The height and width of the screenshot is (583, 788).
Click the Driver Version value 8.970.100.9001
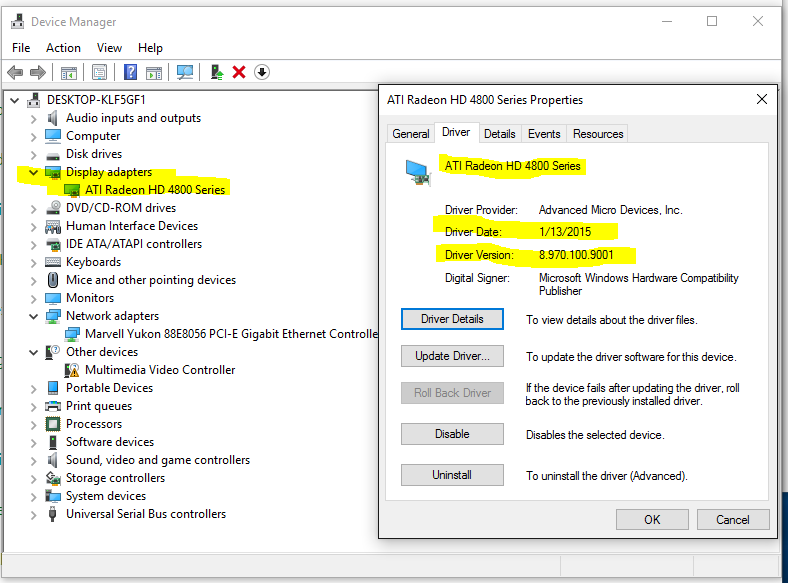[576, 255]
